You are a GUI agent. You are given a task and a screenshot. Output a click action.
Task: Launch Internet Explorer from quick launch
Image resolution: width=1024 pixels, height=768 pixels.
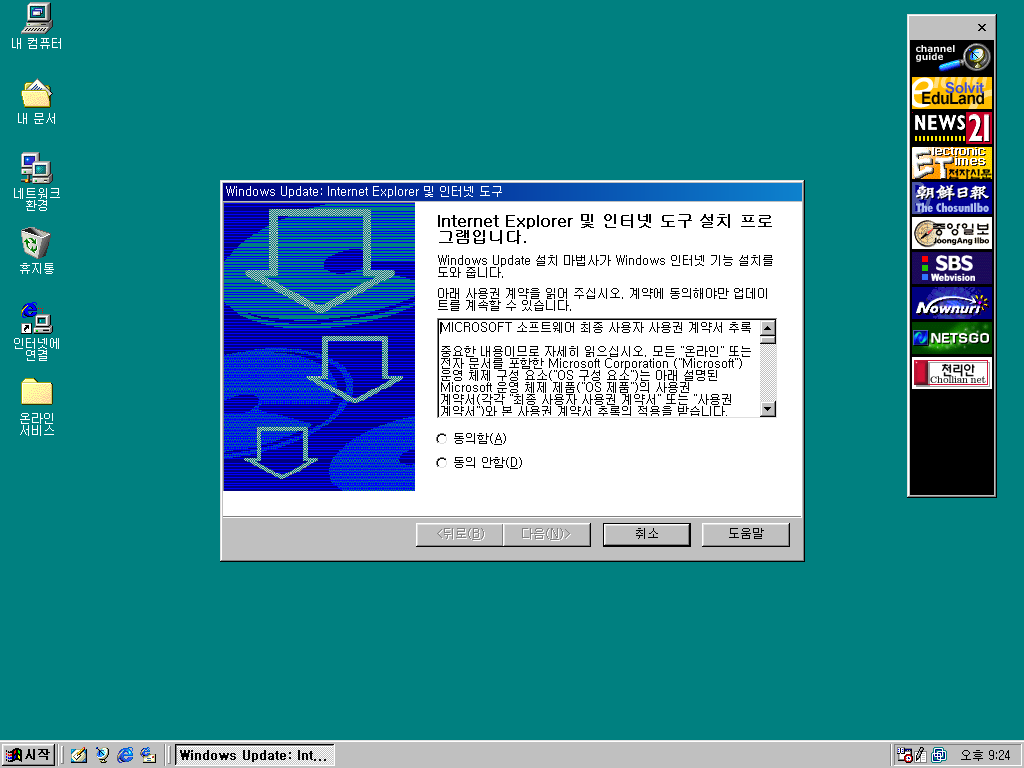tap(125, 755)
